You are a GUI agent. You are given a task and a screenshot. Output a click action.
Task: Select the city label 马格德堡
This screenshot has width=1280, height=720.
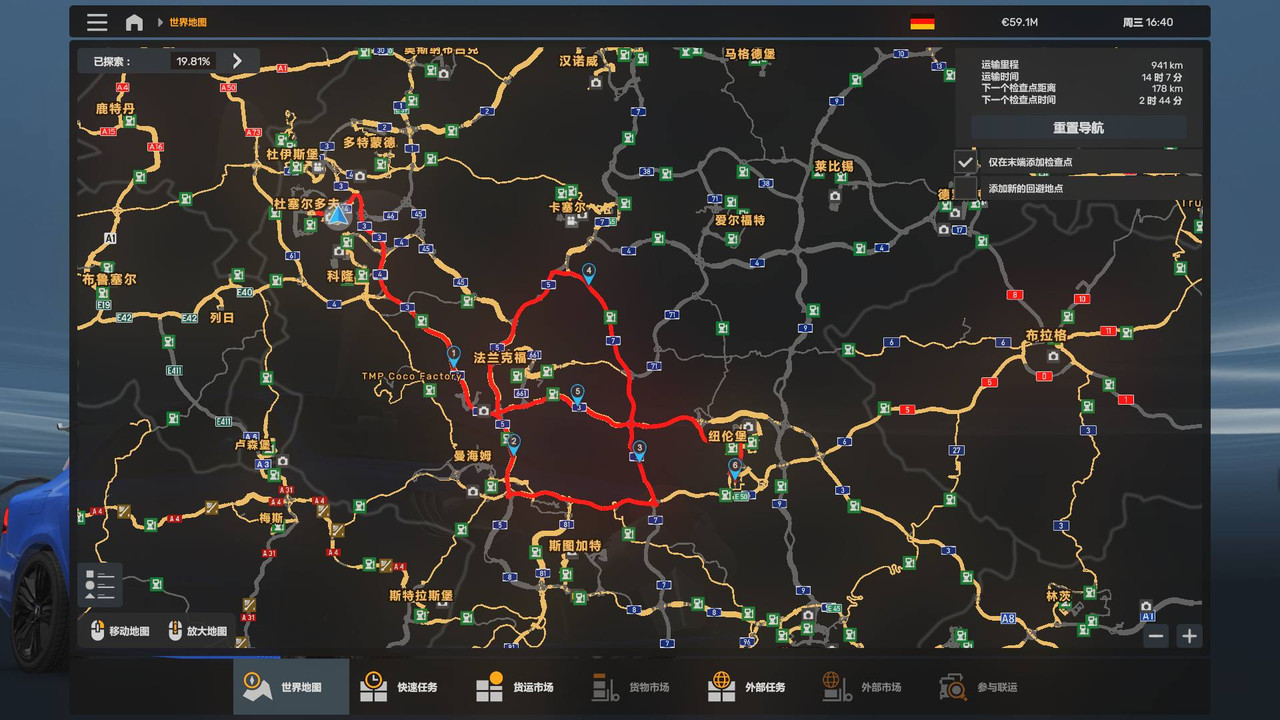coord(750,54)
